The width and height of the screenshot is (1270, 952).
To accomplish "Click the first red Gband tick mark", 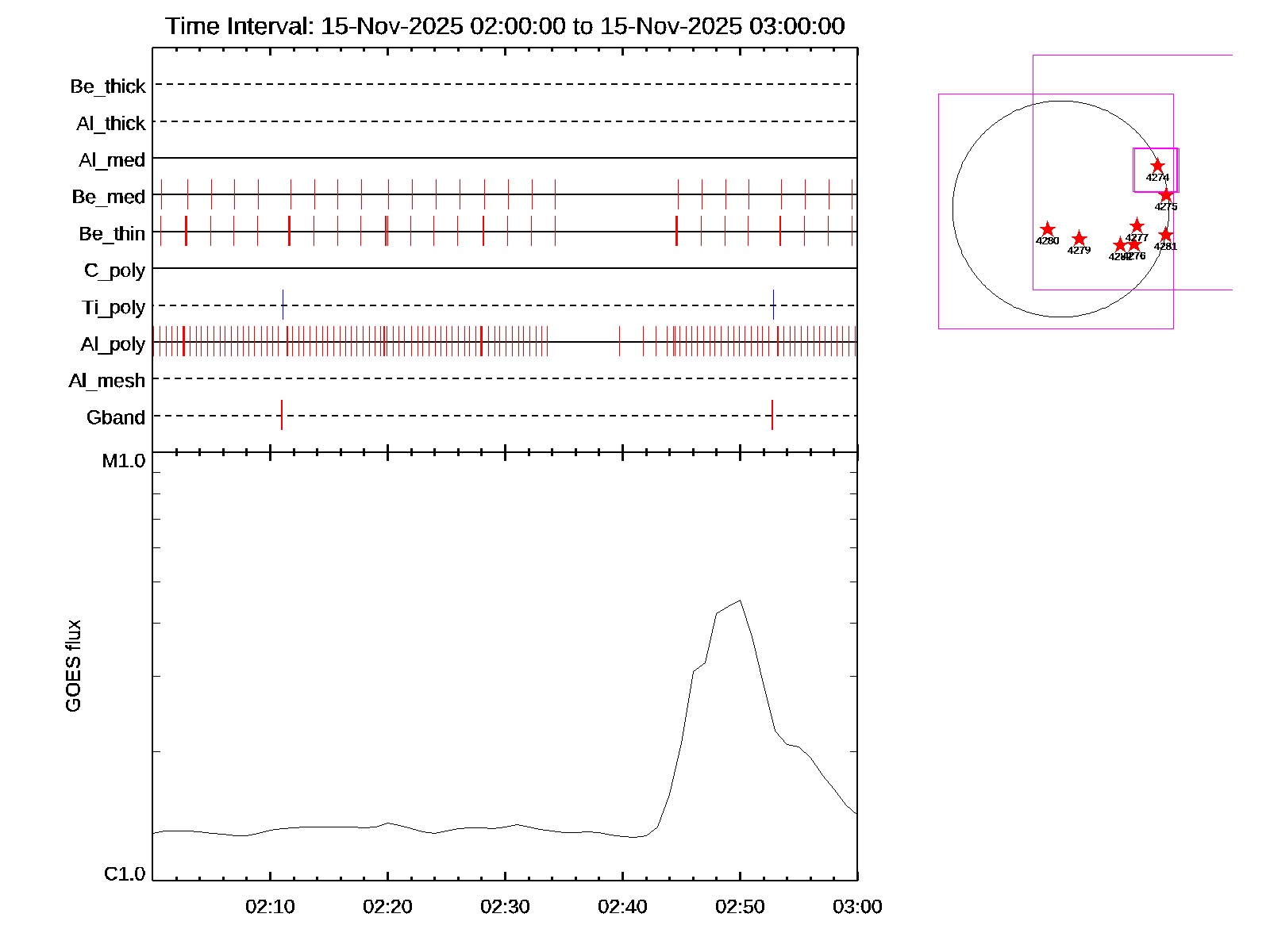I will pyautogui.click(x=282, y=415).
